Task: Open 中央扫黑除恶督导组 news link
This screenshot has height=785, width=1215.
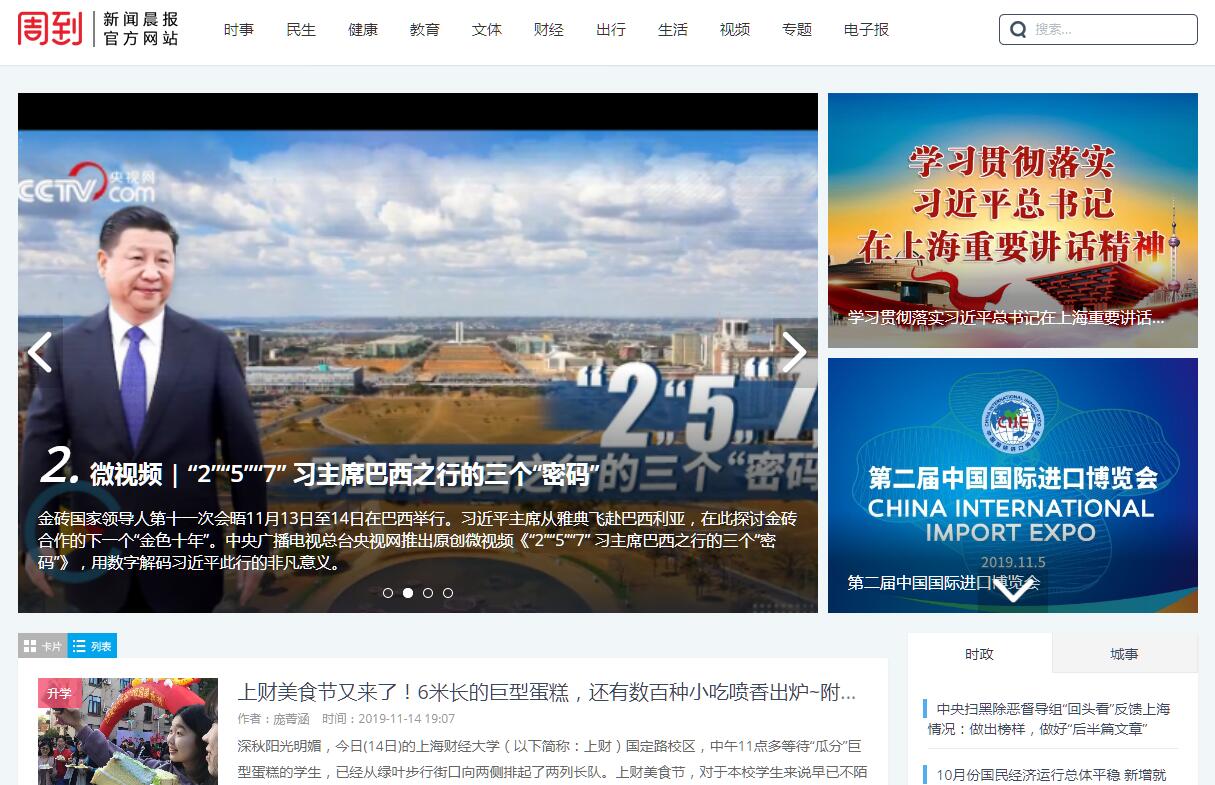Action: tap(1048, 718)
